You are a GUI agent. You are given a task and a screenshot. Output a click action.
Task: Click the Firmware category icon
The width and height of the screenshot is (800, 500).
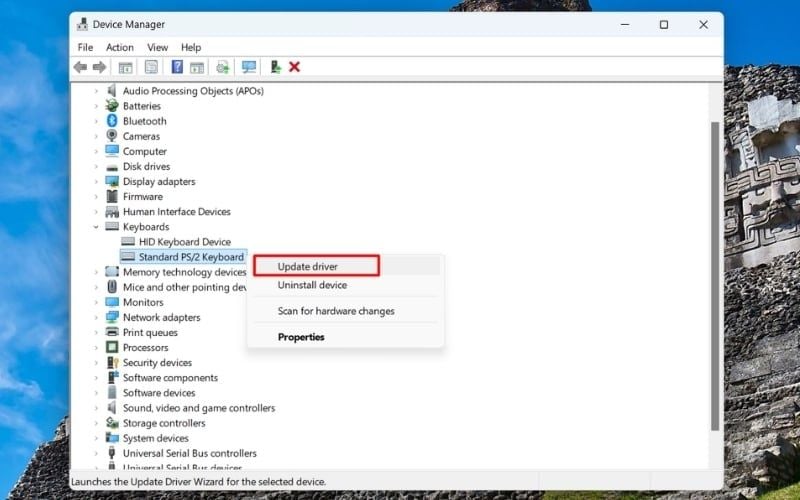point(112,196)
